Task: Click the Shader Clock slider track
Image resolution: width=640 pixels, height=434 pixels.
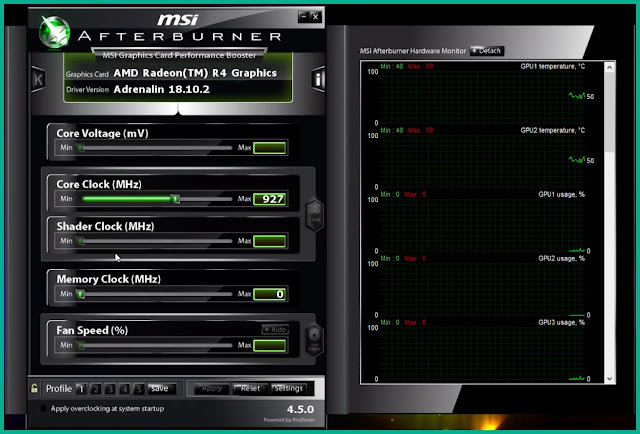Action: pyautogui.click(x=156, y=241)
